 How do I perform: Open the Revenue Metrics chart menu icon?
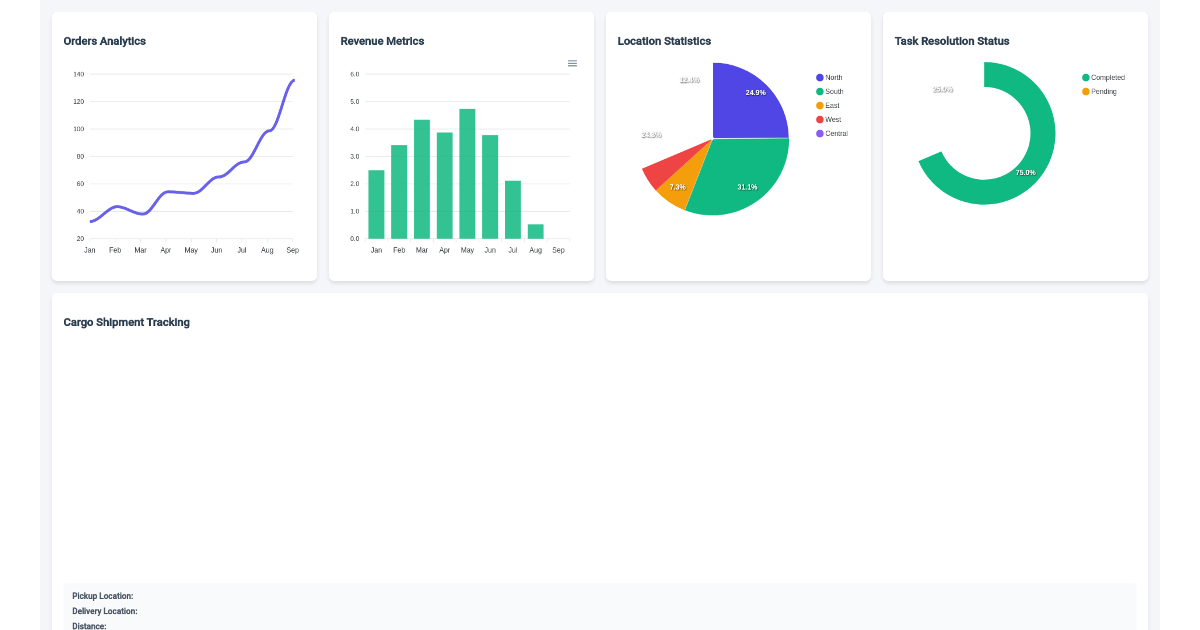[x=572, y=62]
